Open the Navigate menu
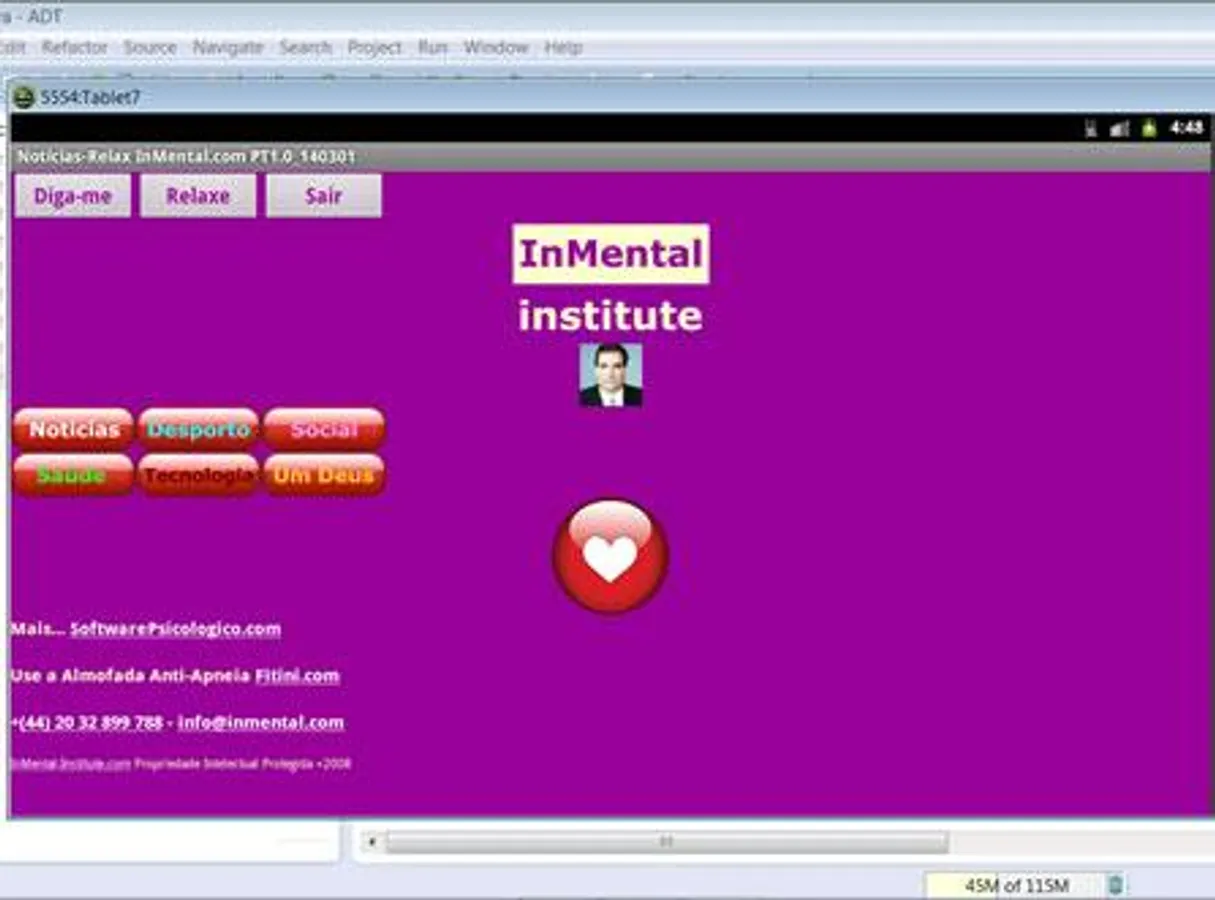The width and height of the screenshot is (1215, 900). click(x=228, y=47)
